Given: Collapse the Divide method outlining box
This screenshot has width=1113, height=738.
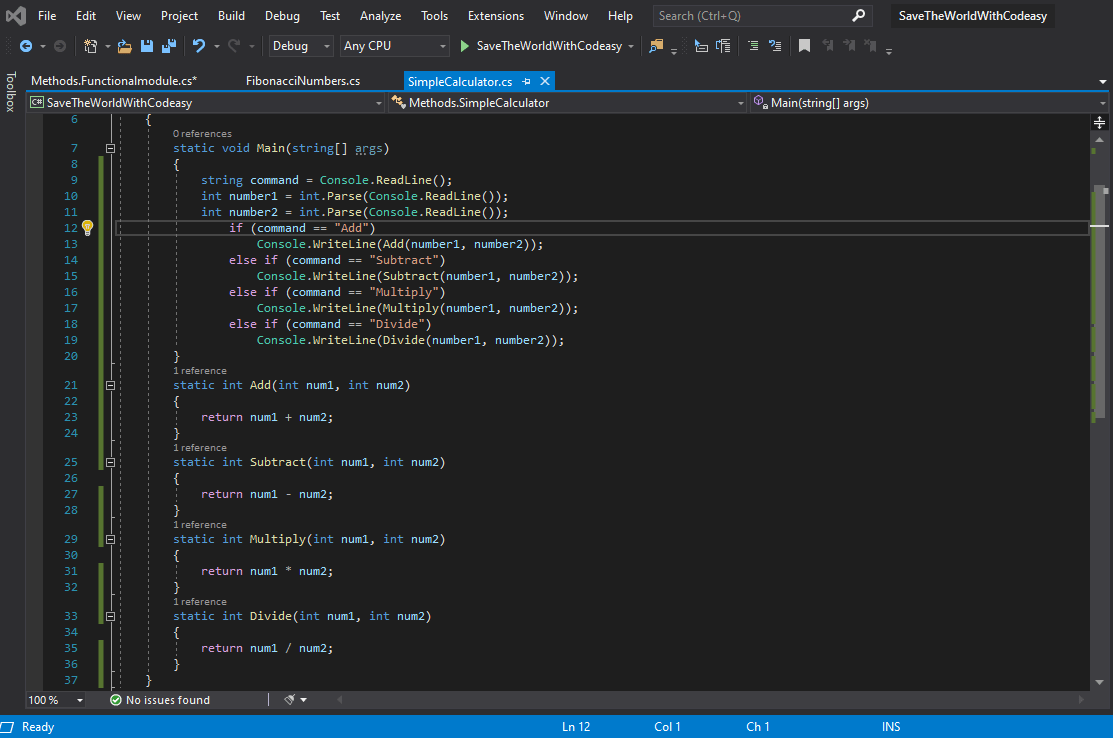Looking at the screenshot, I should pos(110,616).
